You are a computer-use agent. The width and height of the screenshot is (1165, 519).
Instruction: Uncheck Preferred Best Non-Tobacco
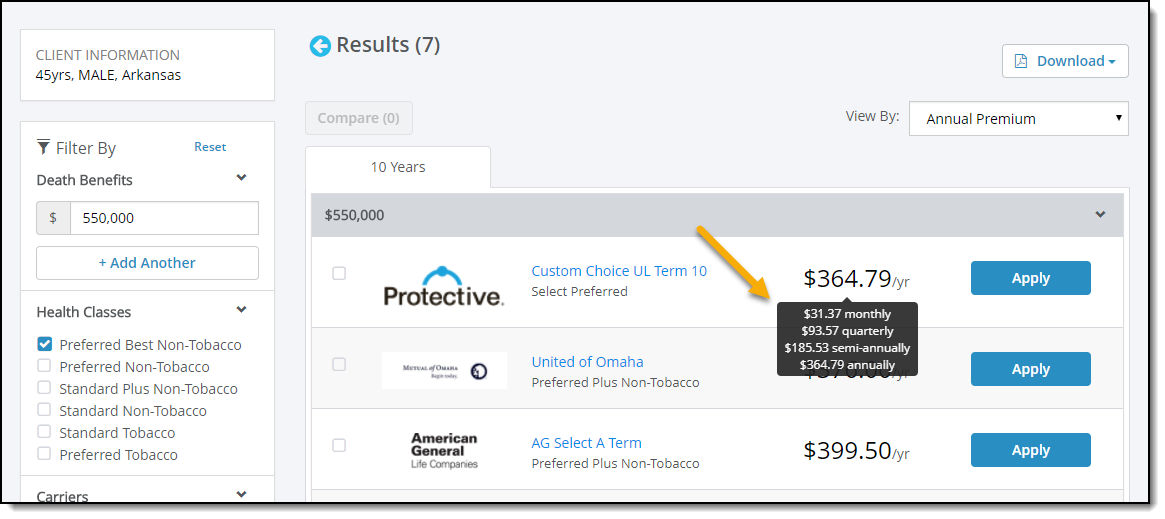45,344
